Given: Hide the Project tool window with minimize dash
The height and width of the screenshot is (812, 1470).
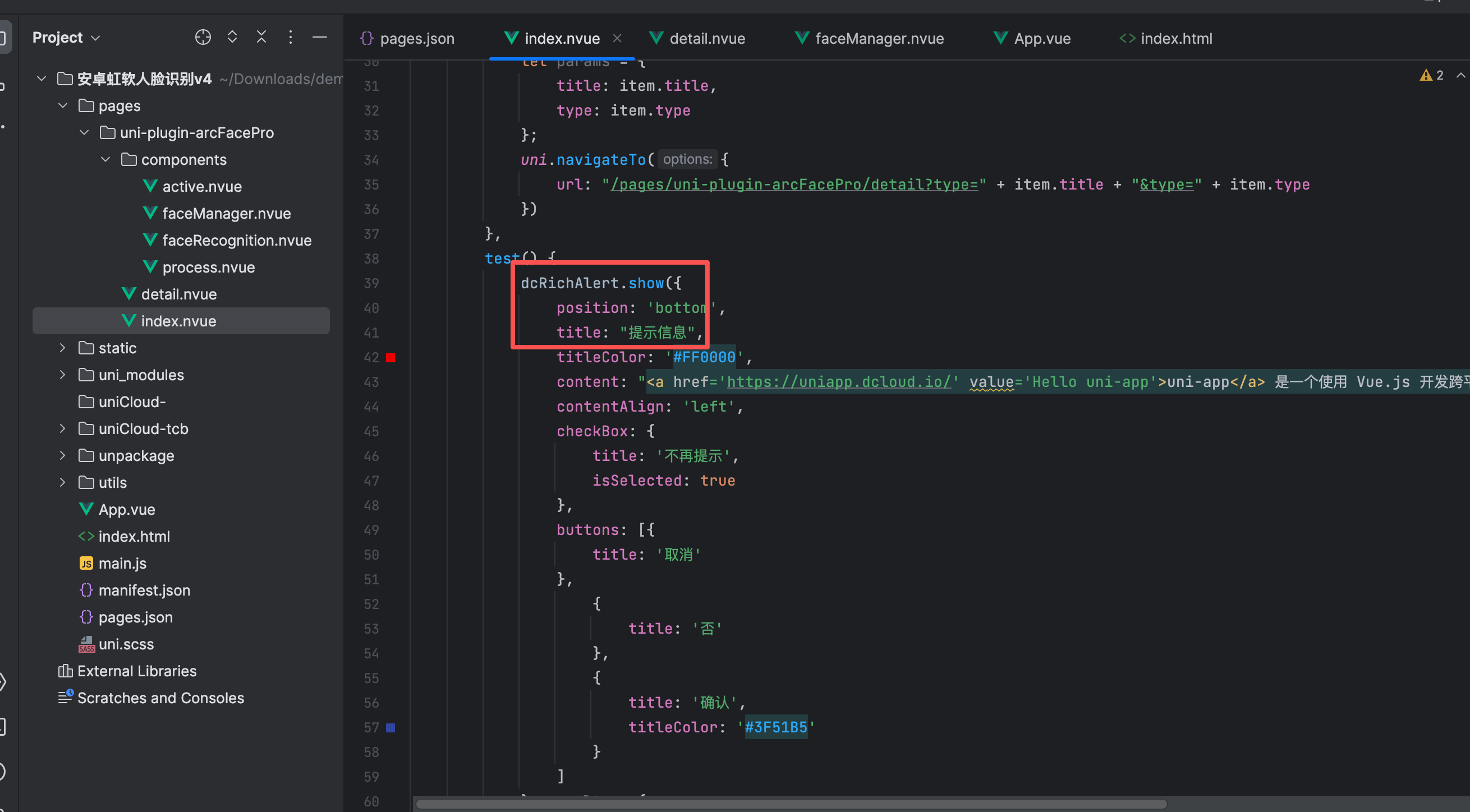Looking at the screenshot, I should pyautogui.click(x=320, y=38).
